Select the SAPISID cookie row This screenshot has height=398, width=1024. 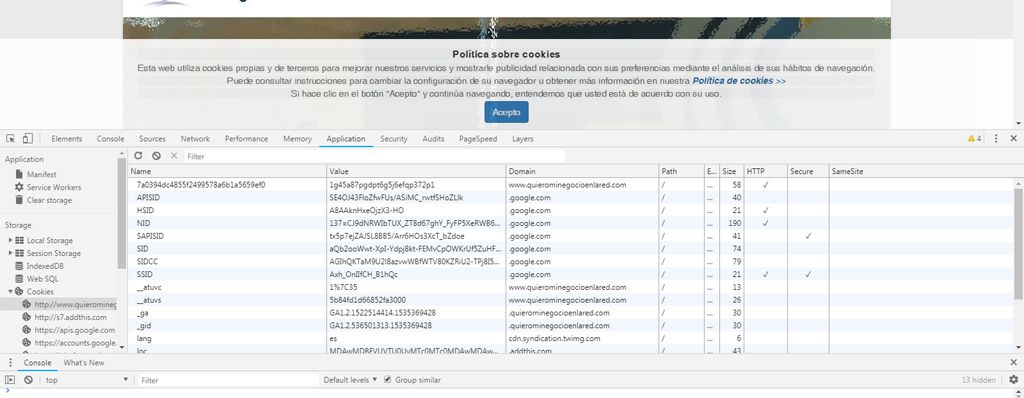[x=572, y=236]
